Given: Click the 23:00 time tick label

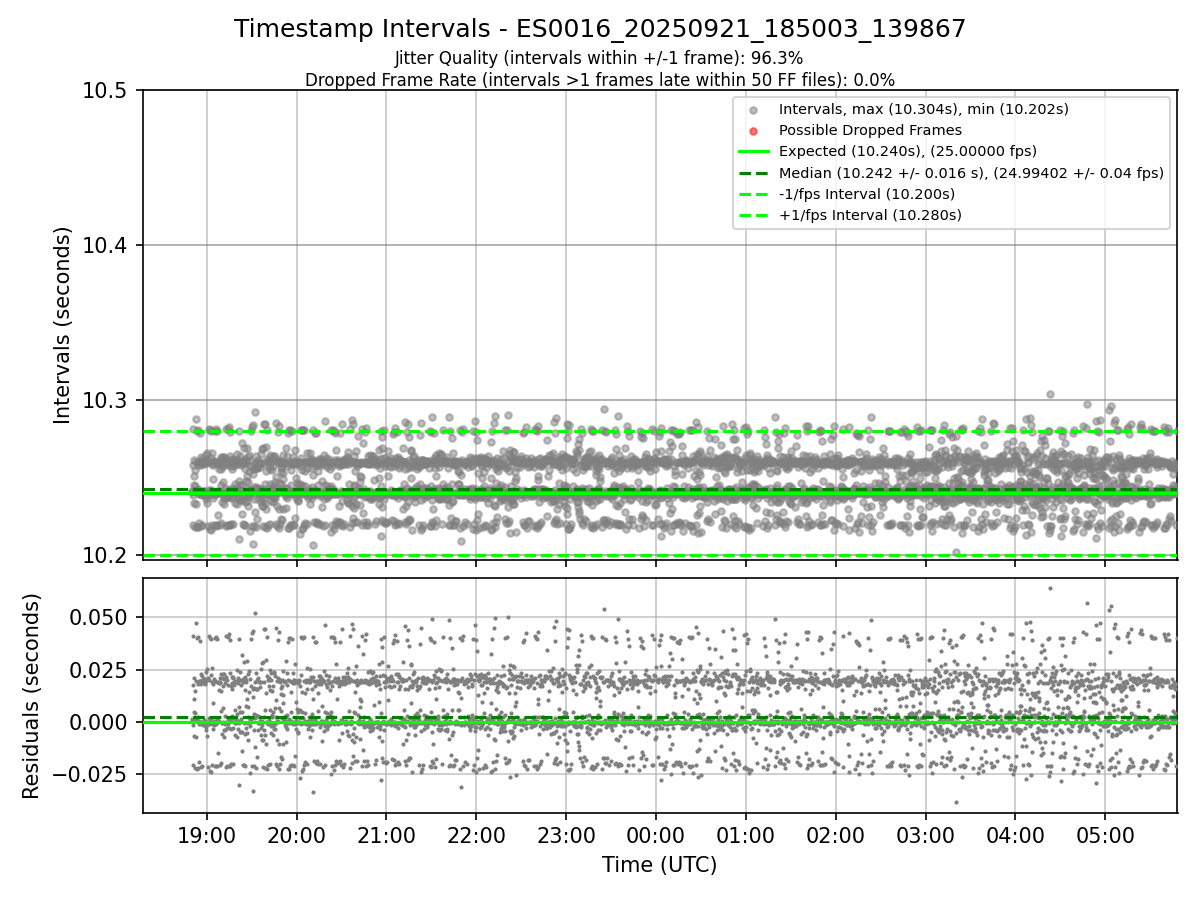Looking at the screenshot, I should click(x=566, y=835).
